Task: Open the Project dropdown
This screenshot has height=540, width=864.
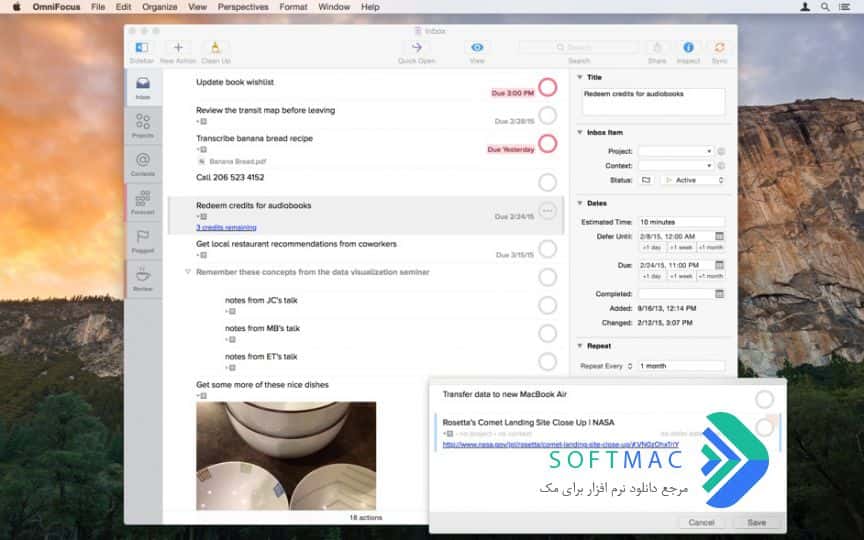Action: 676,151
